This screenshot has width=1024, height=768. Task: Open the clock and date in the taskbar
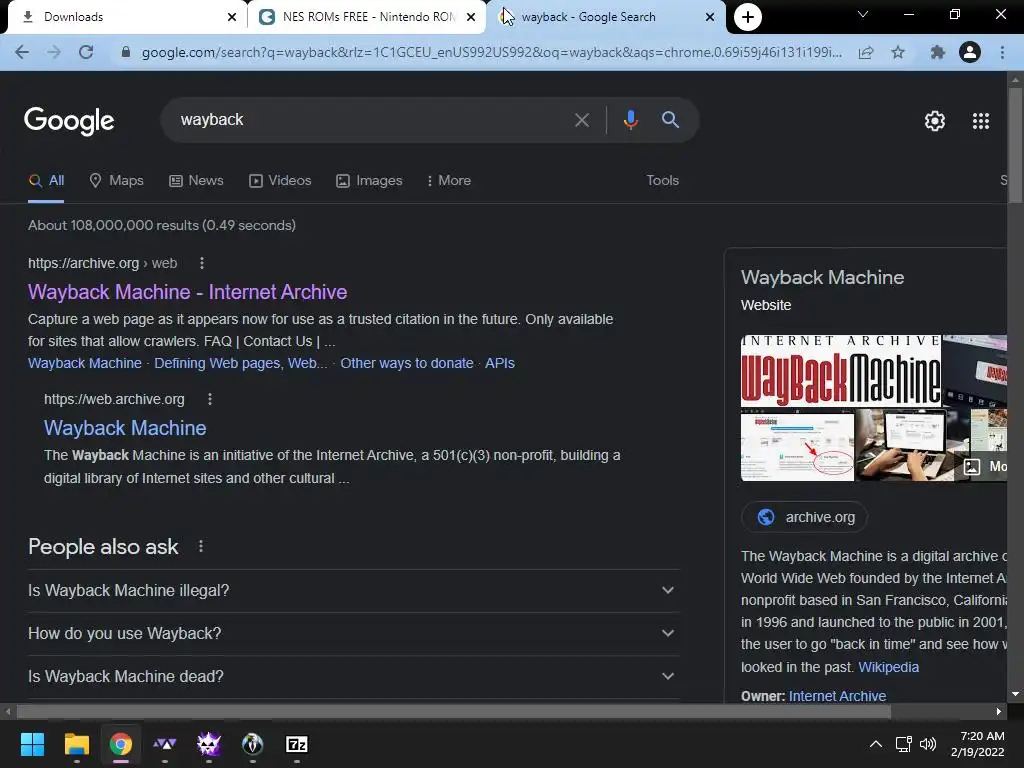click(978, 744)
